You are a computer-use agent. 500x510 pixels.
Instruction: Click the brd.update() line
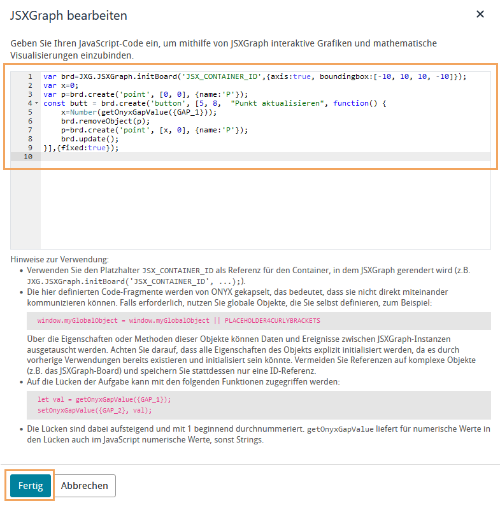pos(90,139)
